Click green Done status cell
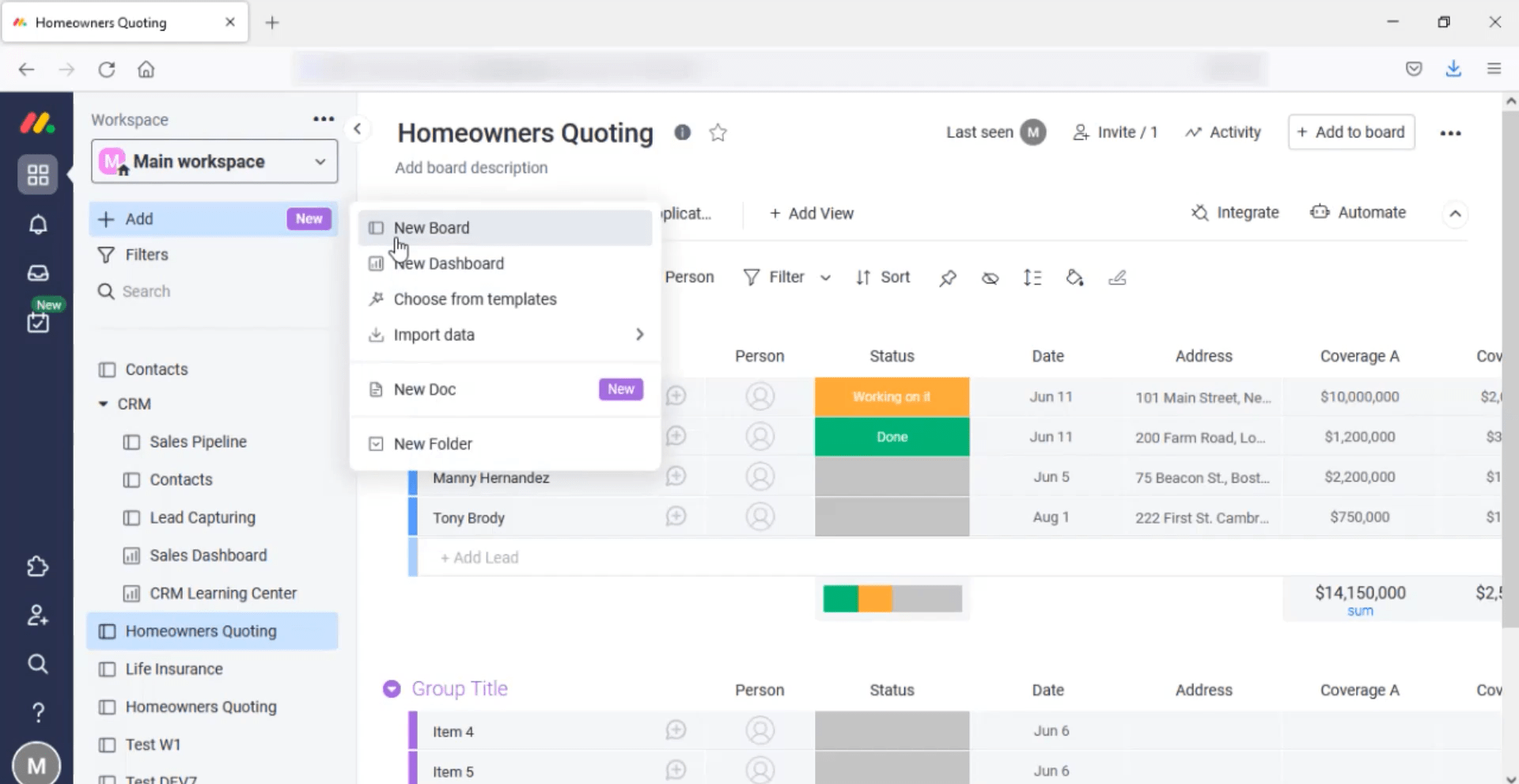 (x=892, y=437)
